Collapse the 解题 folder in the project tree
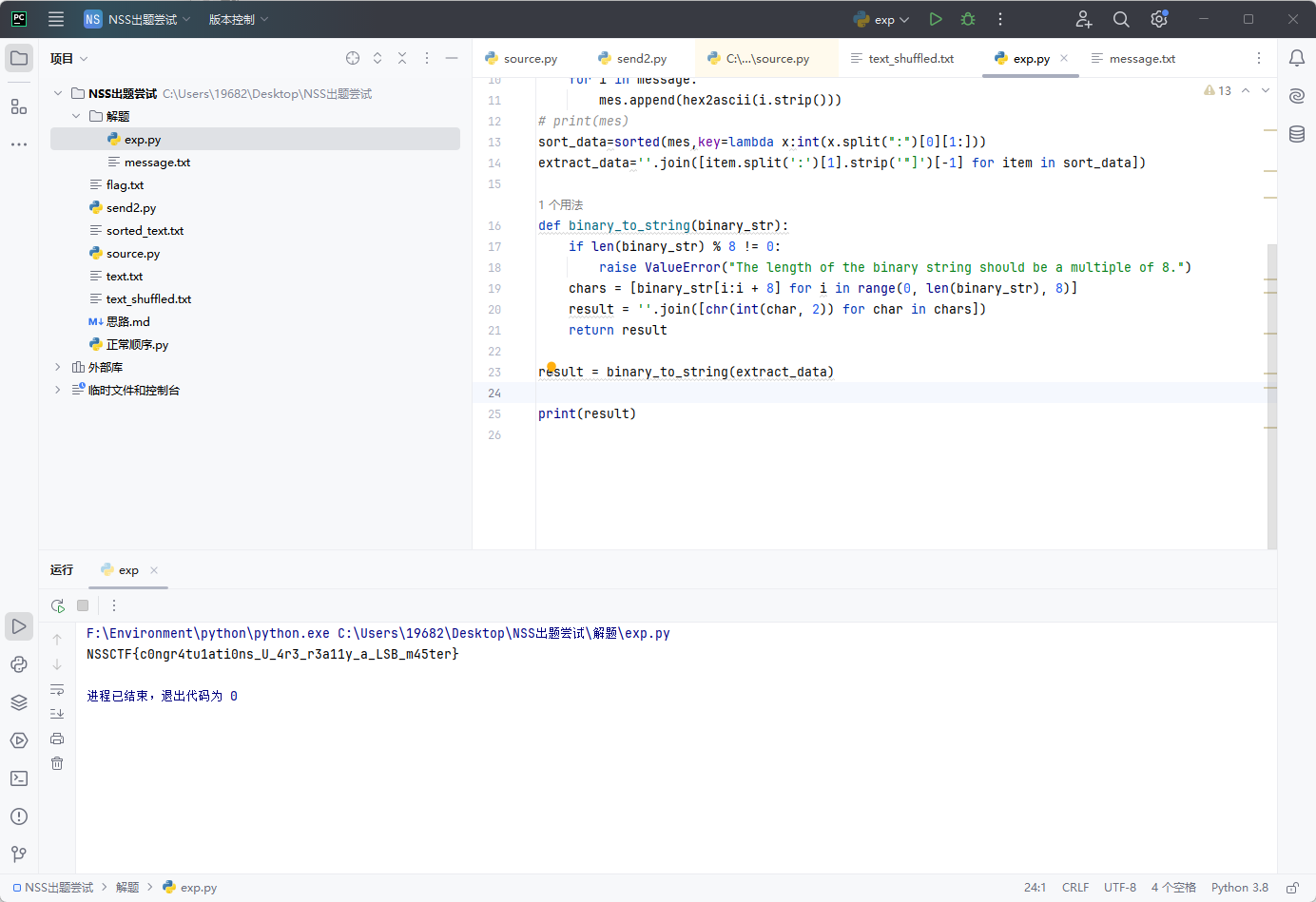The width and height of the screenshot is (1316, 902). click(x=76, y=116)
